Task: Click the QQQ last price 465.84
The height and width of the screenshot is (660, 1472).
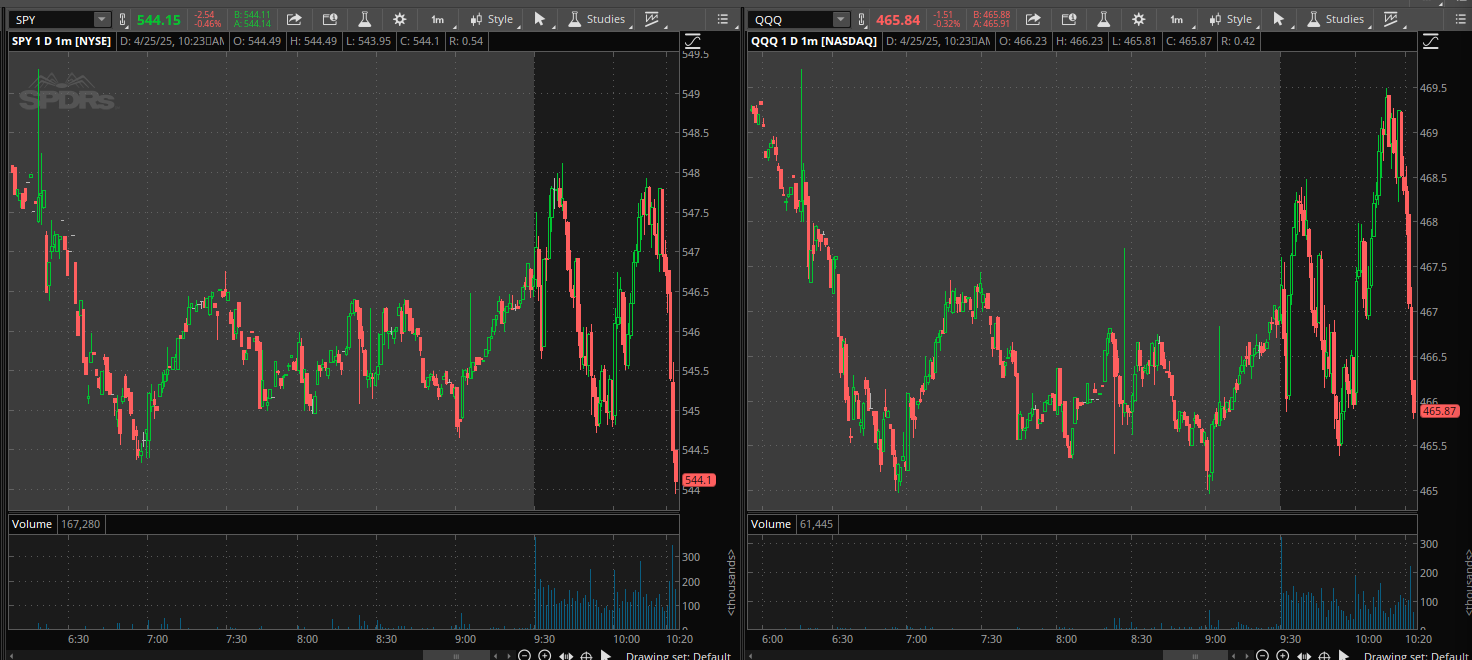Action: click(x=898, y=20)
